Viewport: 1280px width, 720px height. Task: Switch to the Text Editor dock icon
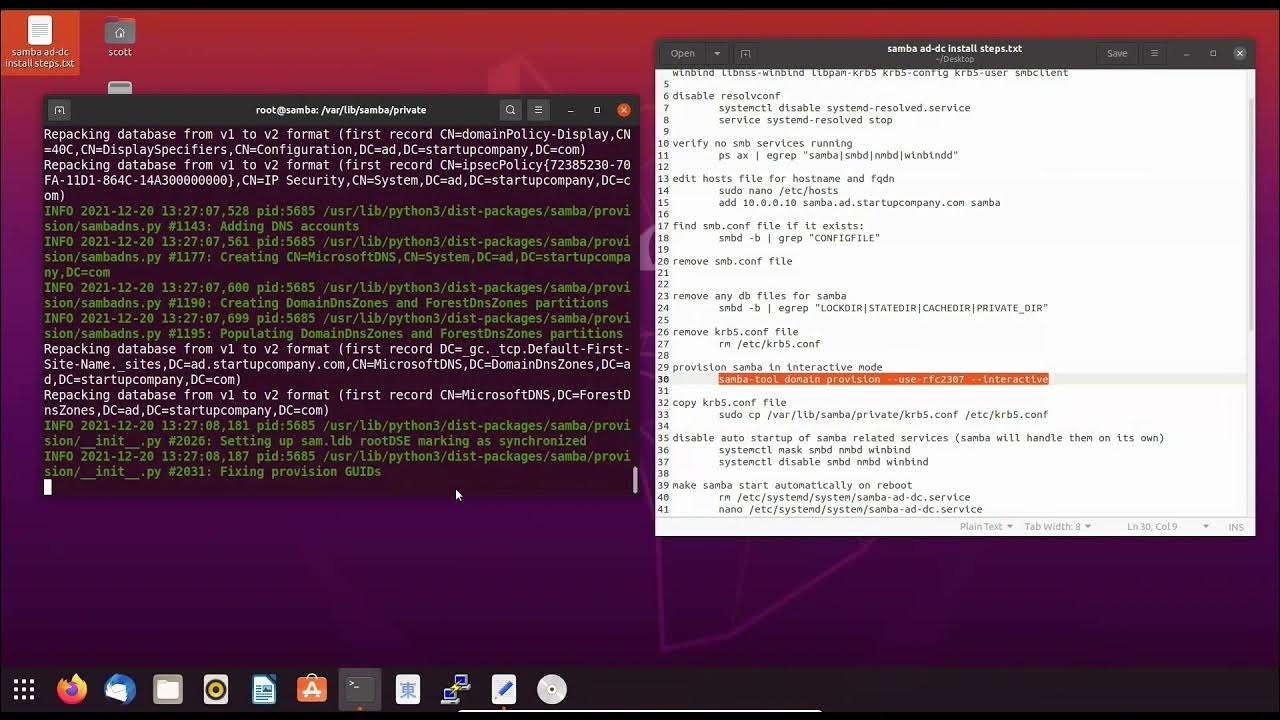pyautogui.click(x=504, y=689)
